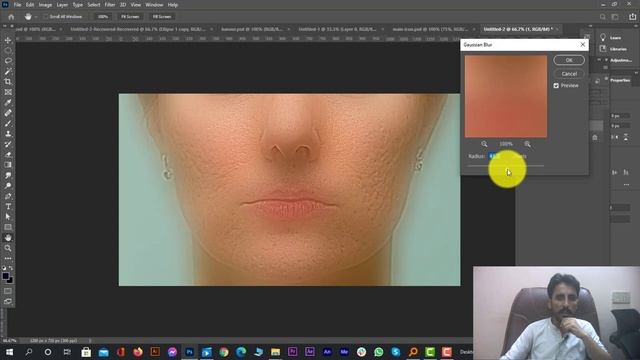Click the Fill Screen button
640x360 pixels.
(x=162, y=17)
